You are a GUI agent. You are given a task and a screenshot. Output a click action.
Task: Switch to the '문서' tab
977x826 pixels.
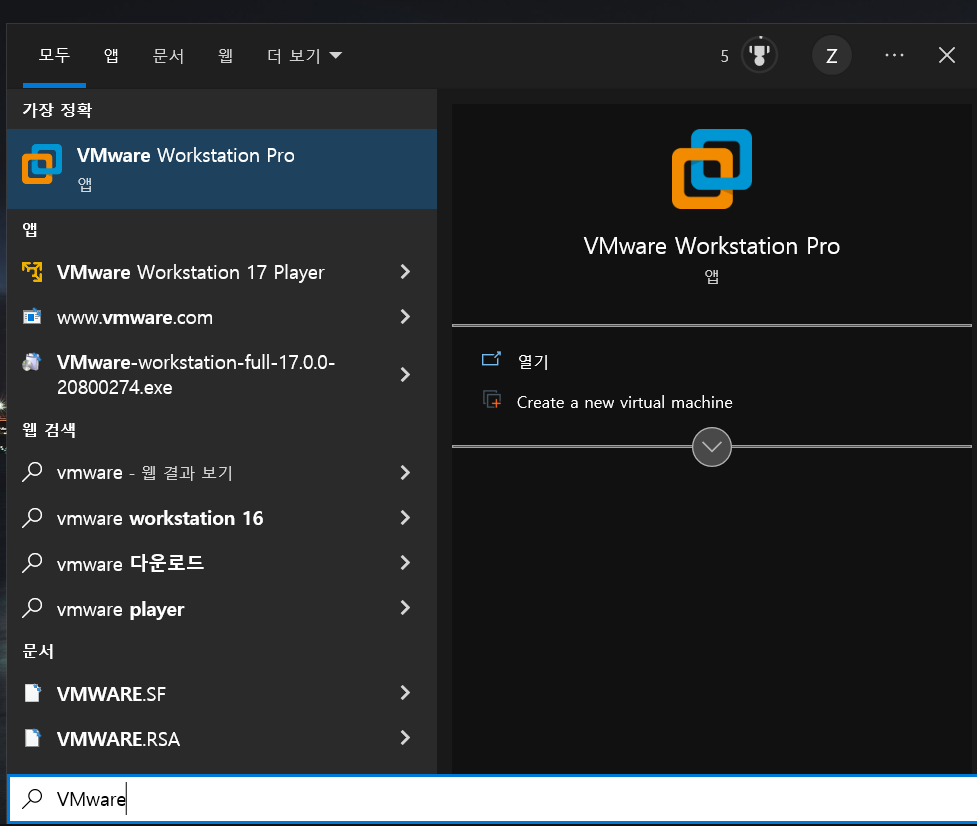168,55
